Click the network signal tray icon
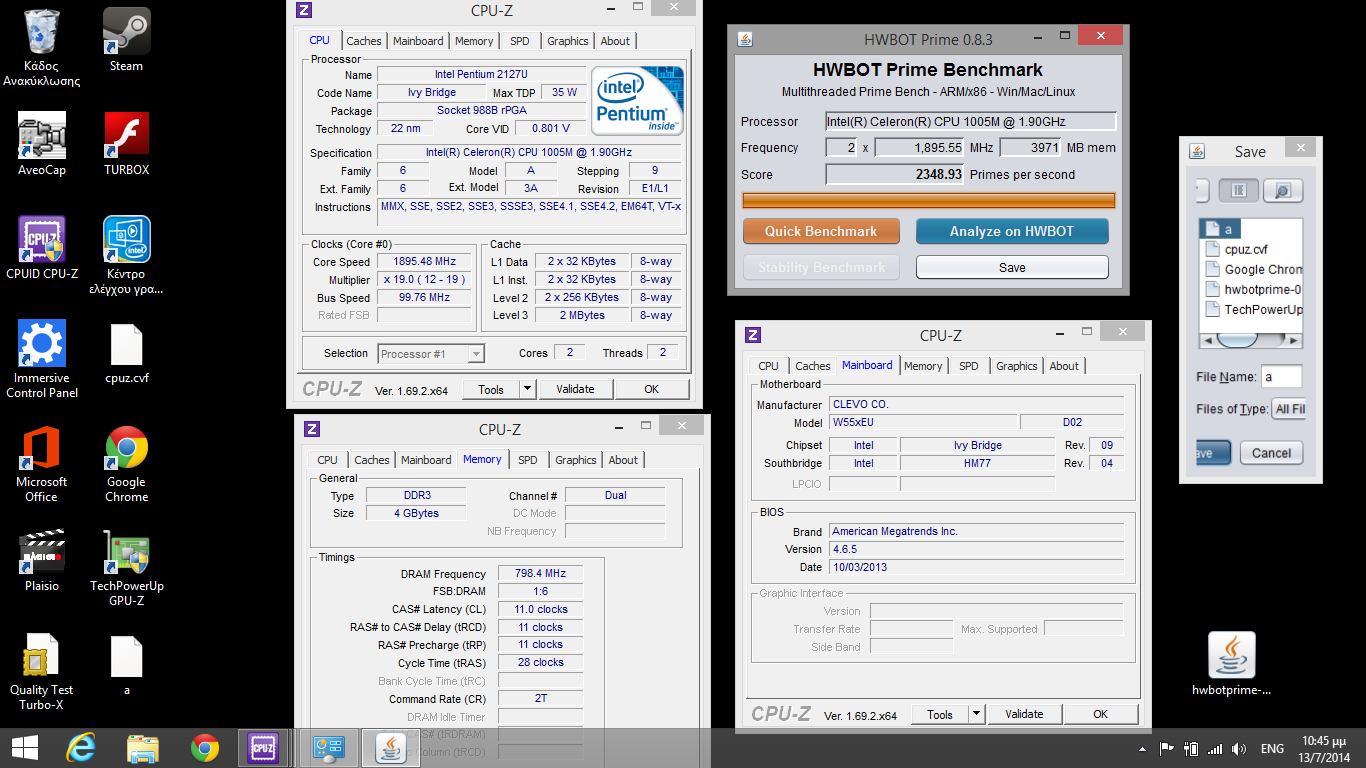Viewport: 1366px width, 768px height. click(1215, 748)
